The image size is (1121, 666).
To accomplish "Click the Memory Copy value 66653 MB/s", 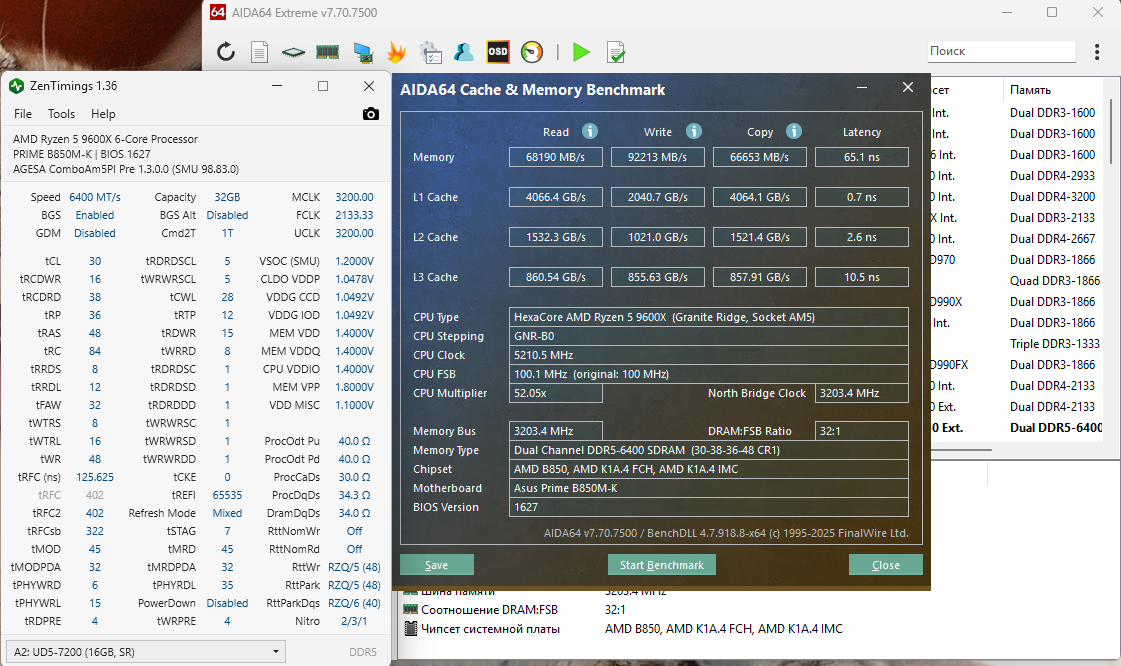I will coord(759,157).
